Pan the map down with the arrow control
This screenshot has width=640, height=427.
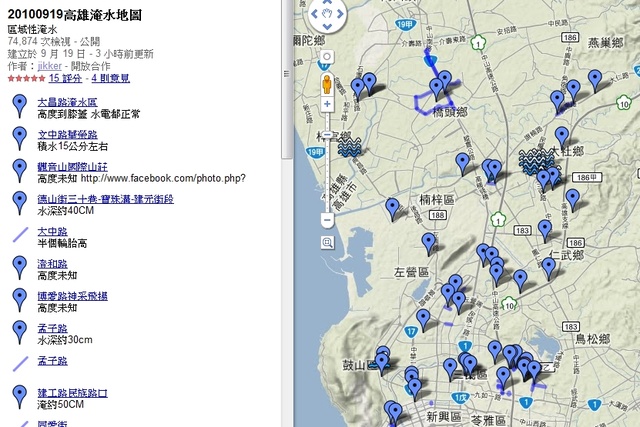click(327, 27)
